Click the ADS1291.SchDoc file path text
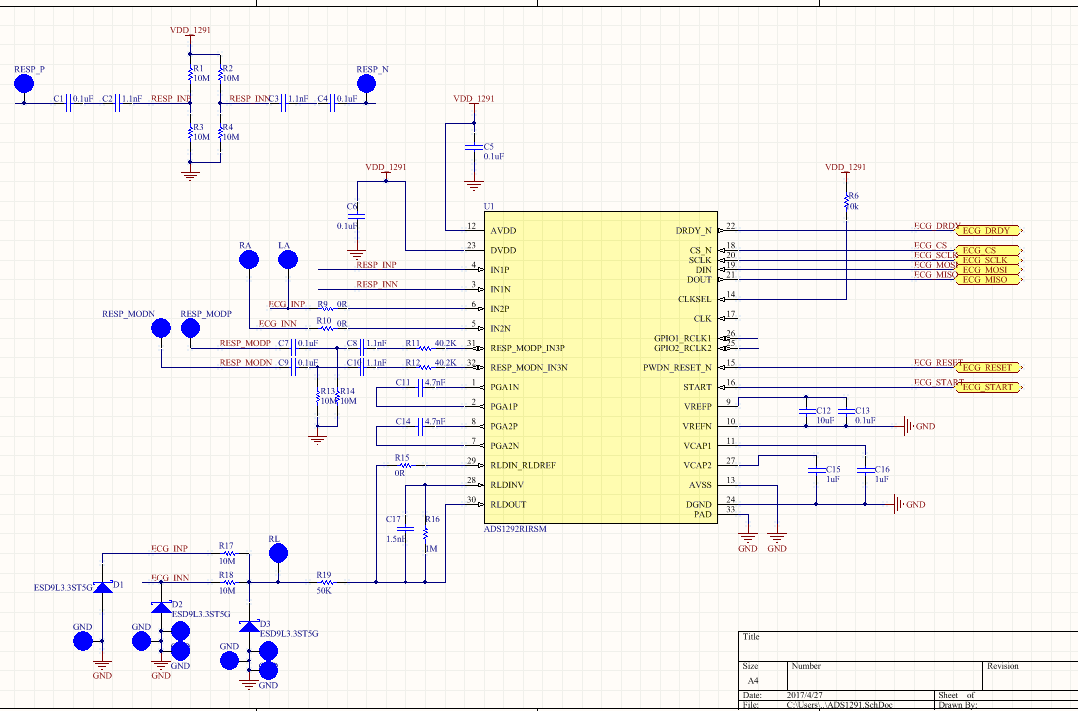The image size is (1078, 711). (840, 705)
